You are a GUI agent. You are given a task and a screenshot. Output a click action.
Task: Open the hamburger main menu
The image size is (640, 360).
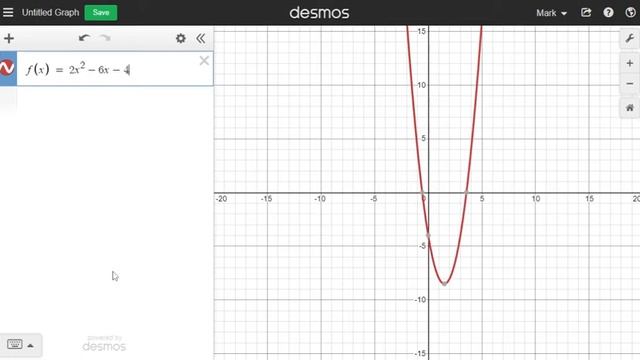[x=8, y=12]
